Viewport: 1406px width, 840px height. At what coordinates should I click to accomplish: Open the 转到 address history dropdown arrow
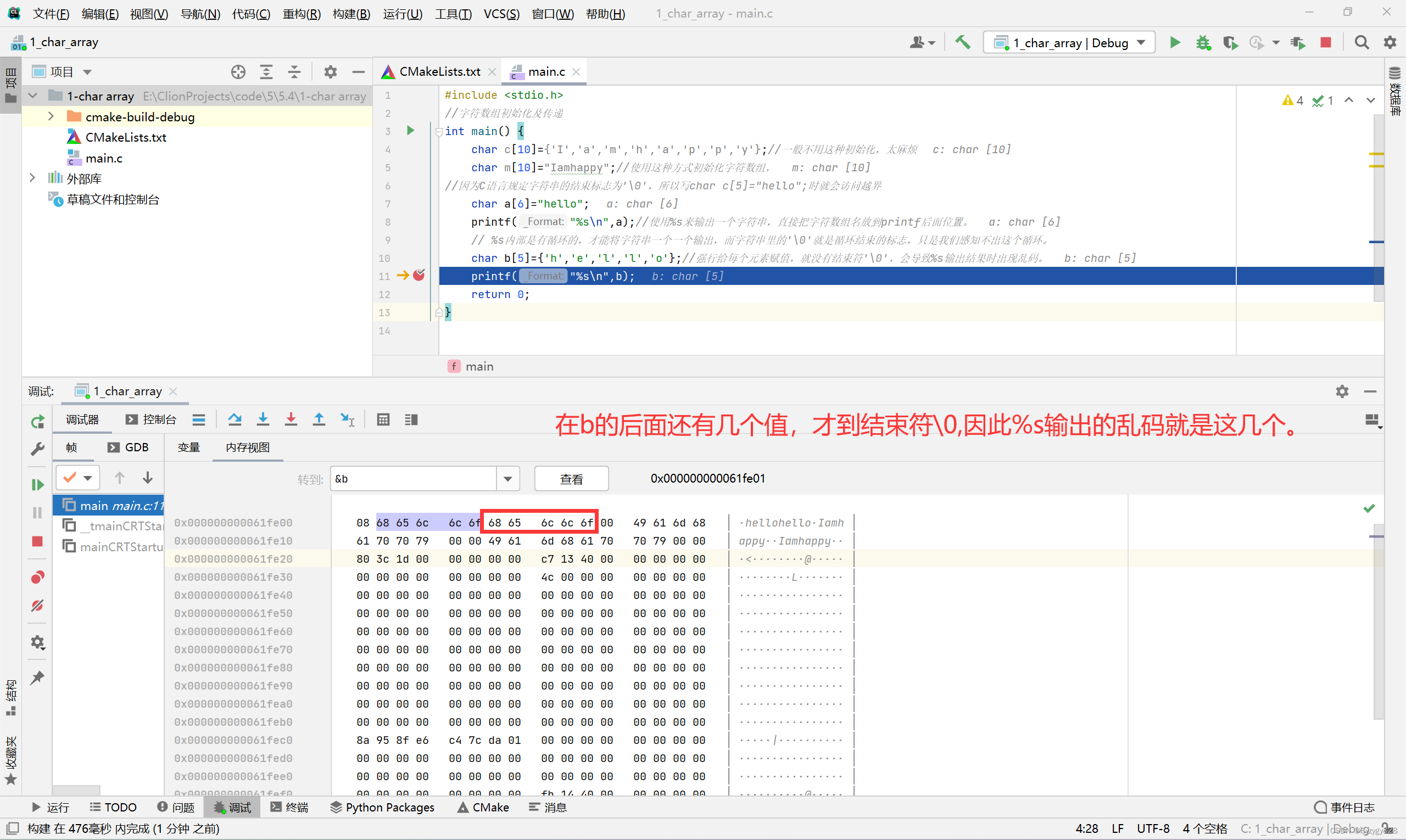point(508,479)
